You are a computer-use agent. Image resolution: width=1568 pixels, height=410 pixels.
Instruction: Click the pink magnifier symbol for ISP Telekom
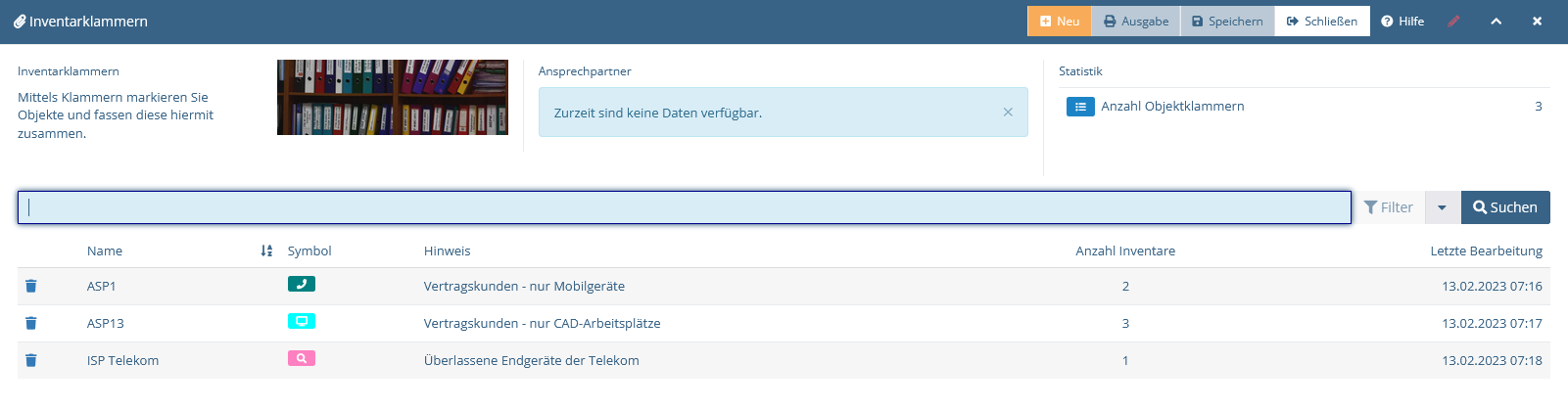pyautogui.click(x=302, y=358)
